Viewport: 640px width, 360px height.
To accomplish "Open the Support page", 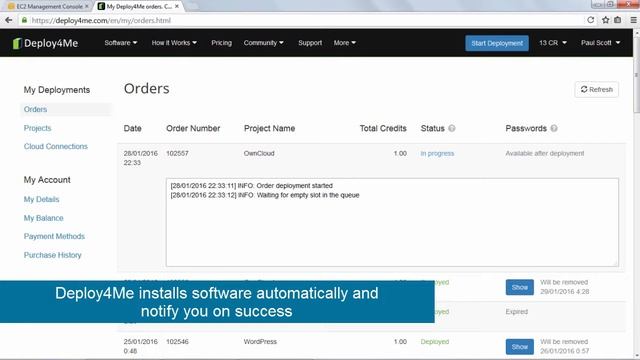I will [x=310, y=43].
